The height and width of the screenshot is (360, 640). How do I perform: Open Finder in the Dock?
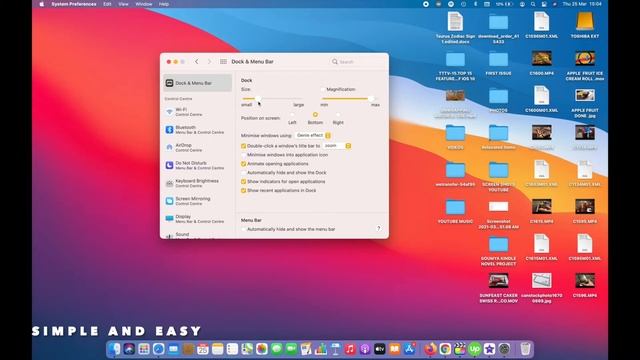pos(115,349)
